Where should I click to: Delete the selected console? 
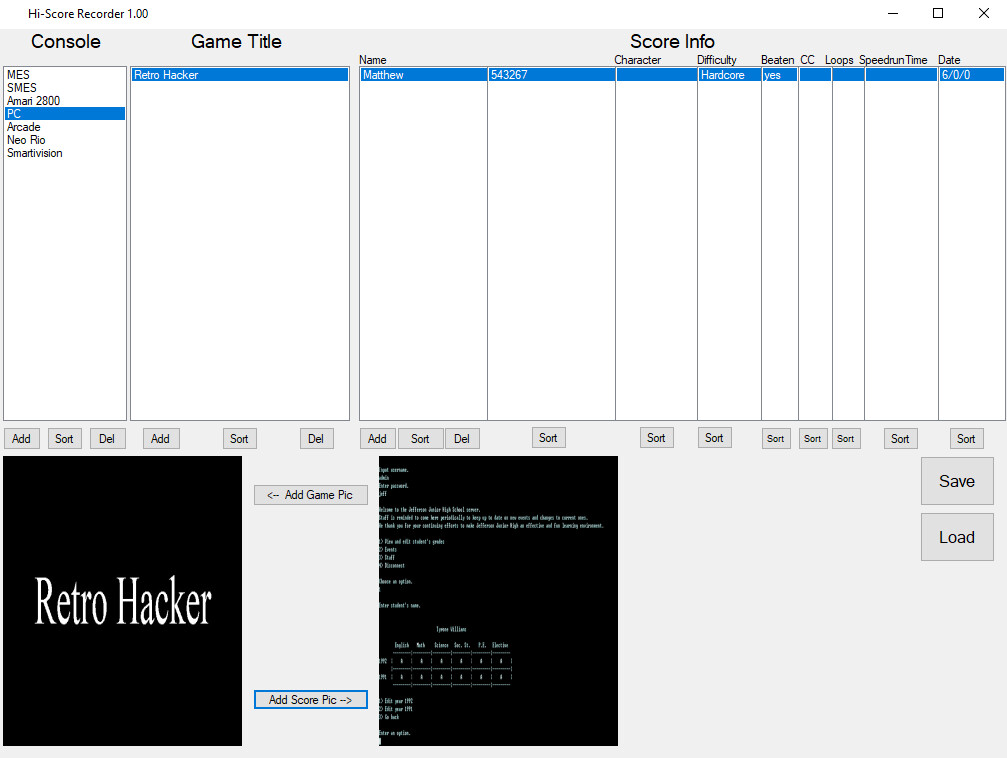[x=107, y=437]
